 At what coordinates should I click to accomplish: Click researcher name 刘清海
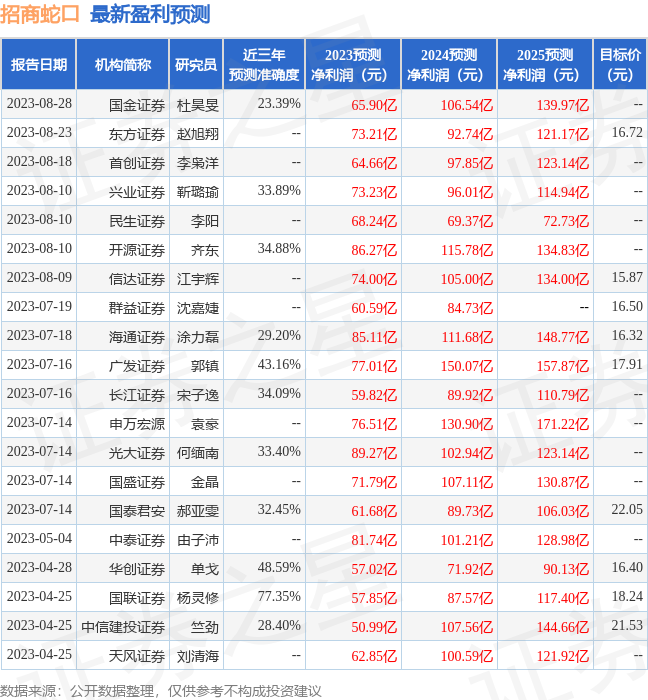point(198,657)
